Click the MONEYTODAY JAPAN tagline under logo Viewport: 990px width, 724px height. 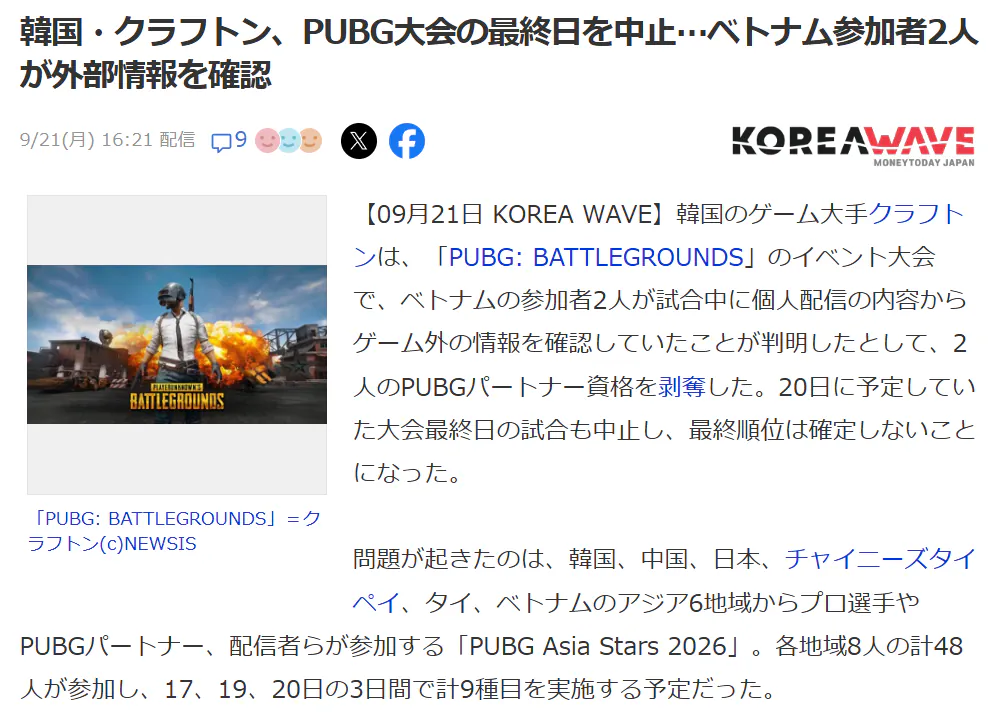[924, 162]
